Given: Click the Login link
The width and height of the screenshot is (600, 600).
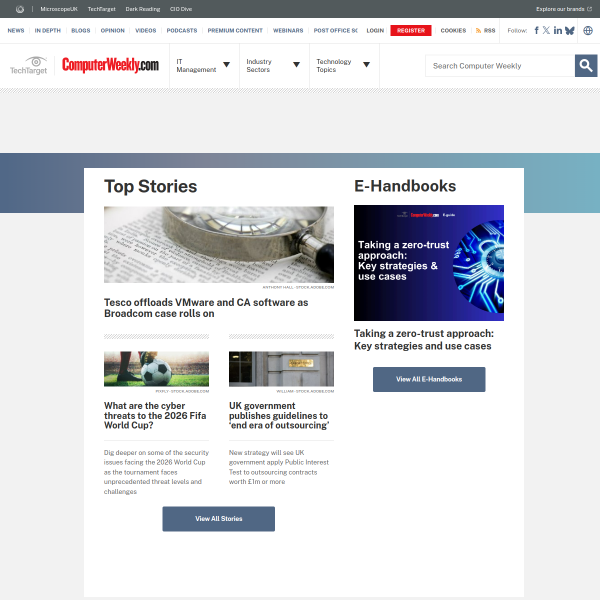Looking at the screenshot, I should (x=375, y=31).
